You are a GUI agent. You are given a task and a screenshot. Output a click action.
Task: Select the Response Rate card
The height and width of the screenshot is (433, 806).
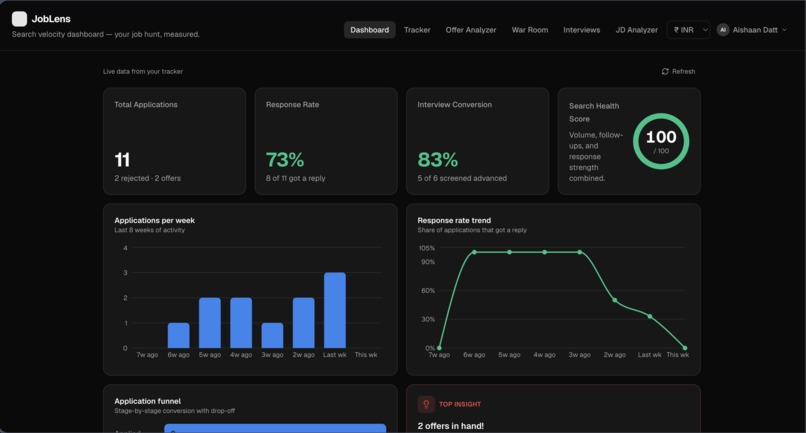326,141
